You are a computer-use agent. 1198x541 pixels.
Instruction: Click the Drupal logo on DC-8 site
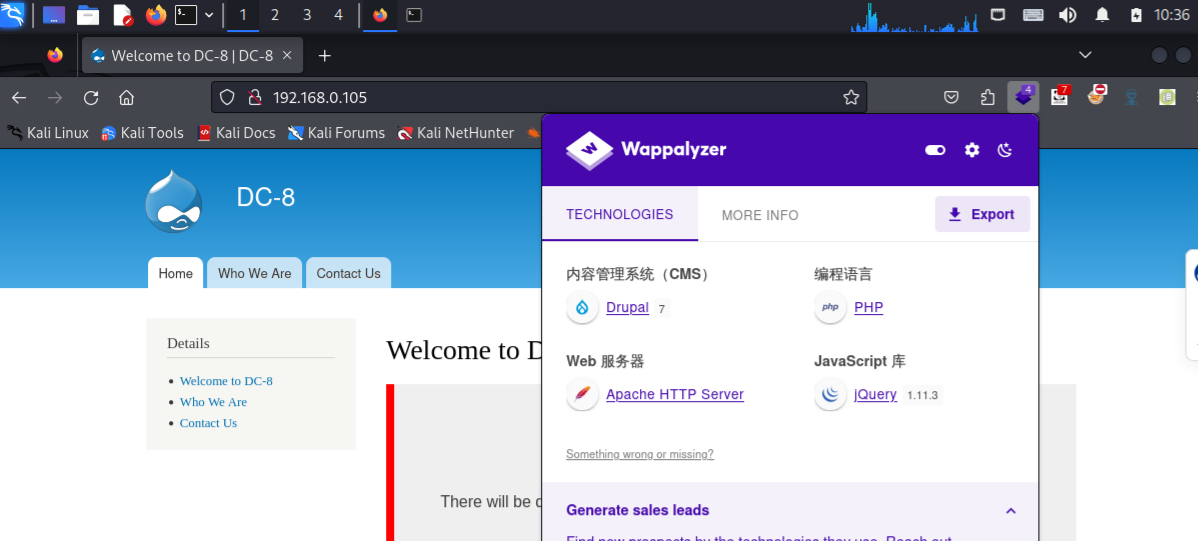[x=174, y=201]
